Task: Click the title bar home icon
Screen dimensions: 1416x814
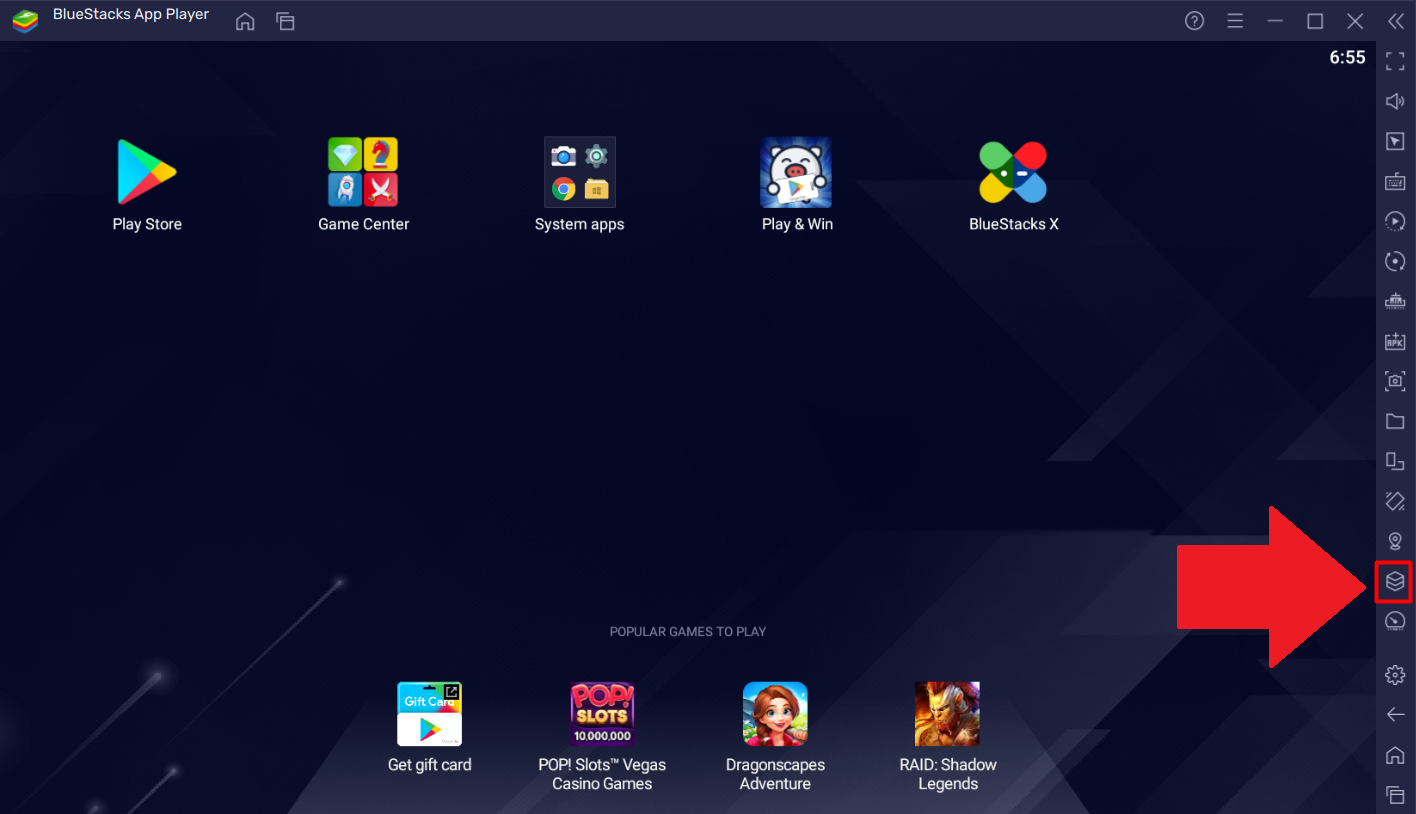Action: coord(245,22)
